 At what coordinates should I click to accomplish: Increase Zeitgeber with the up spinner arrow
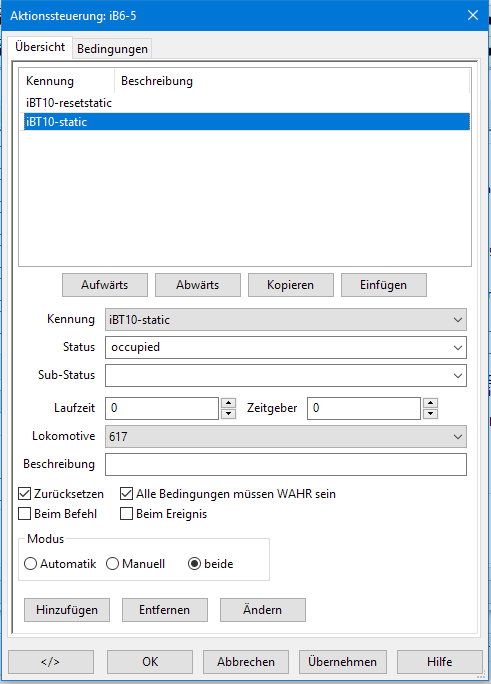[x=430, y=403]
